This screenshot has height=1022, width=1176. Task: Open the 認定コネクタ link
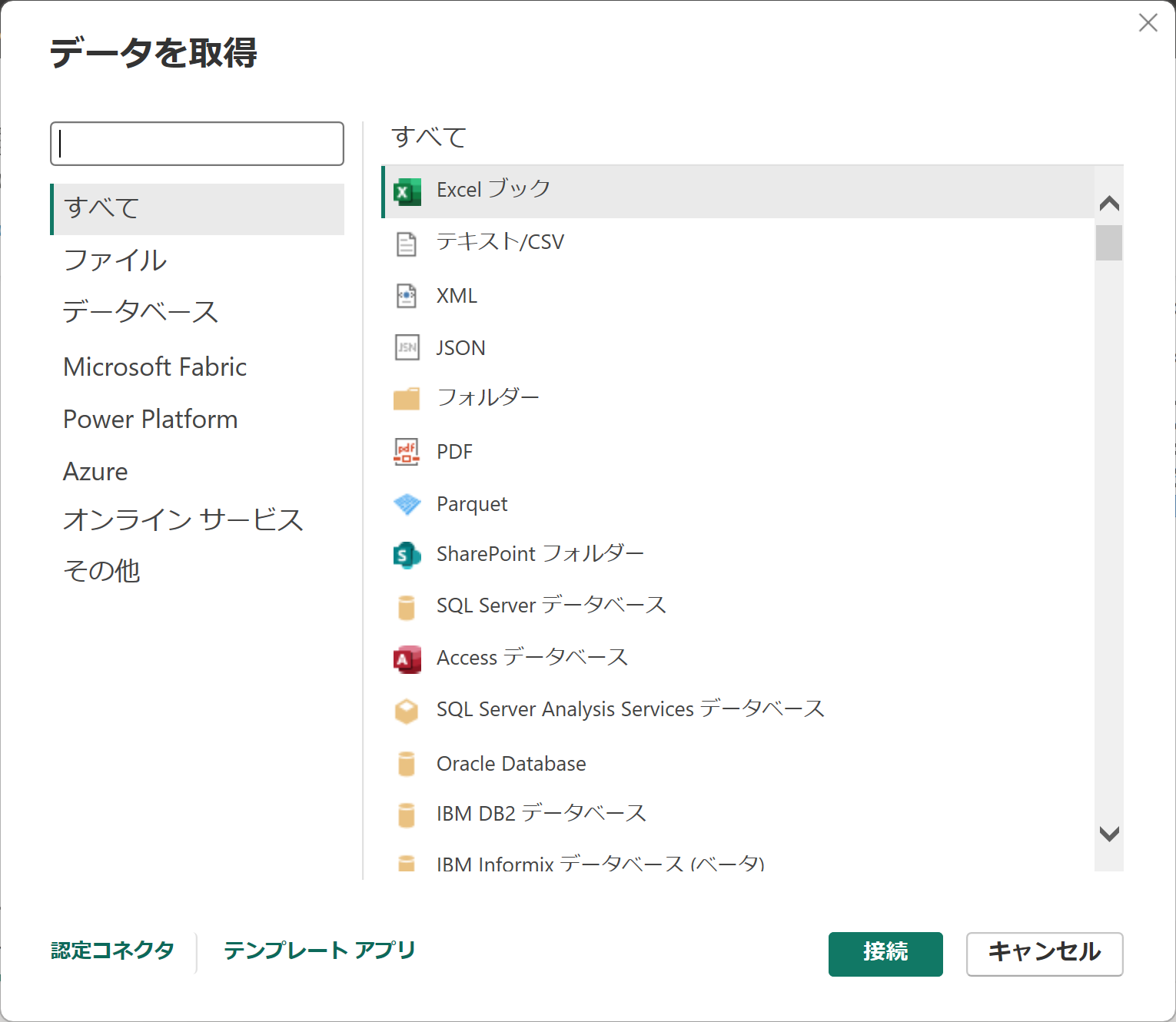point(113,951)
